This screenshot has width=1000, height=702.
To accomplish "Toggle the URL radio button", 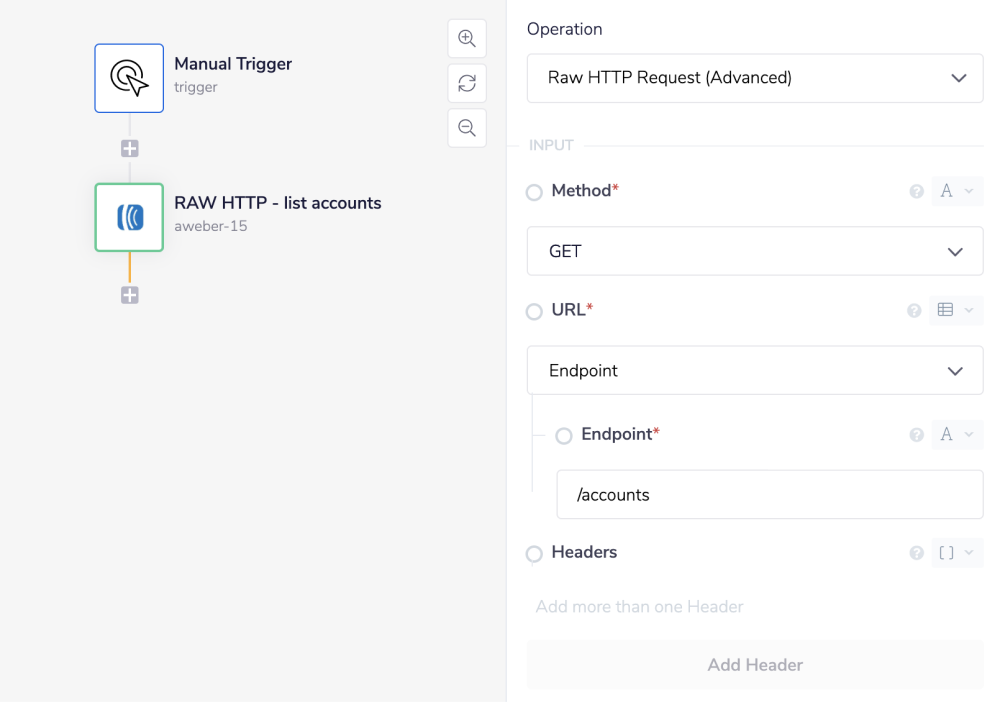I will click(535, 312).
